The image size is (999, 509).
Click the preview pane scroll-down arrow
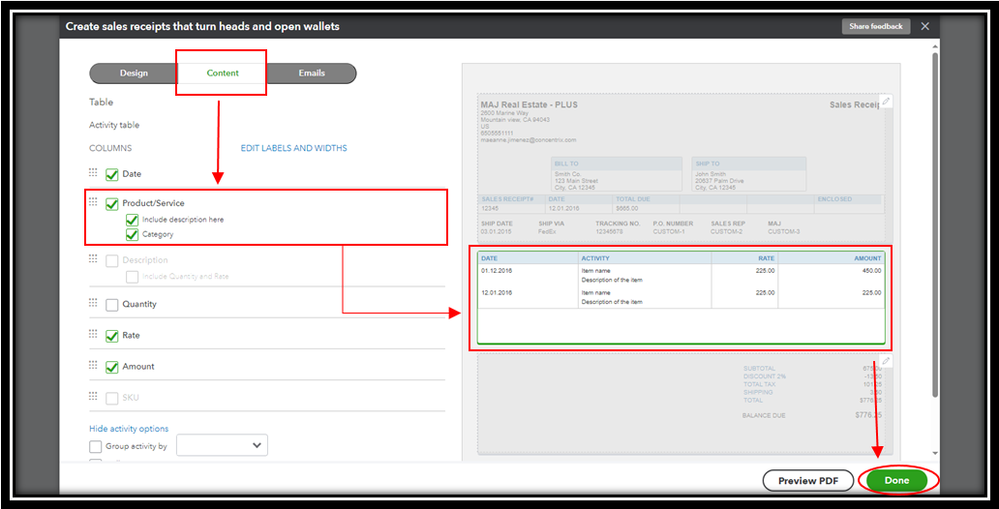935,453
